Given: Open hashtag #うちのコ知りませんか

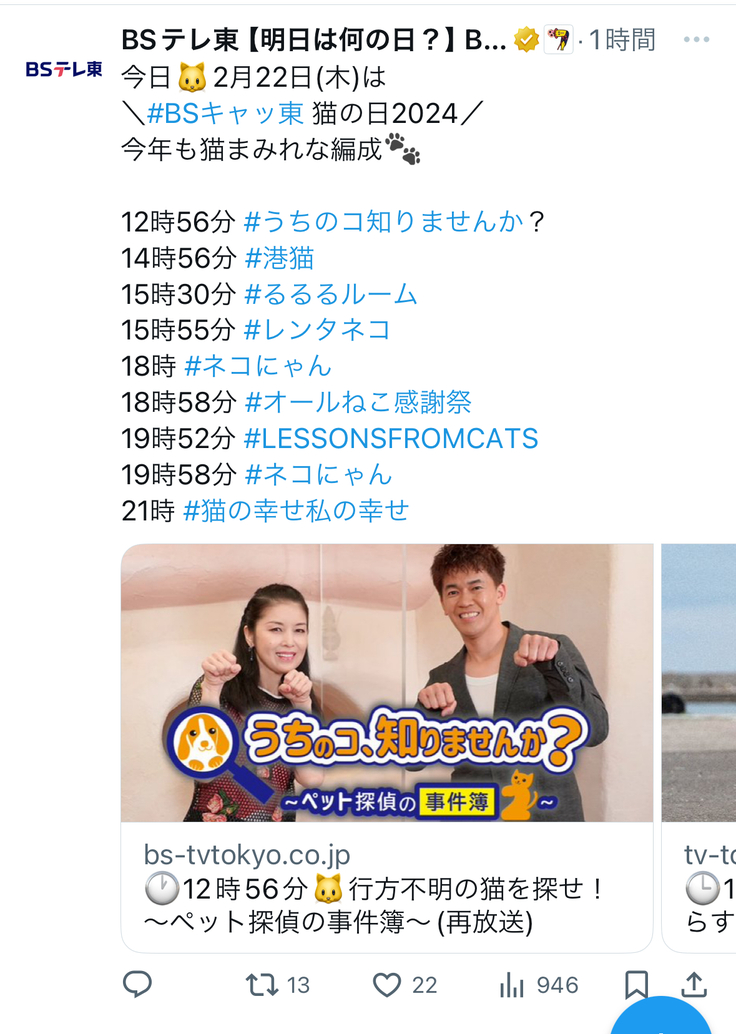Looking at the screenshot, I should pyautogui.click(x=384, y=222).
